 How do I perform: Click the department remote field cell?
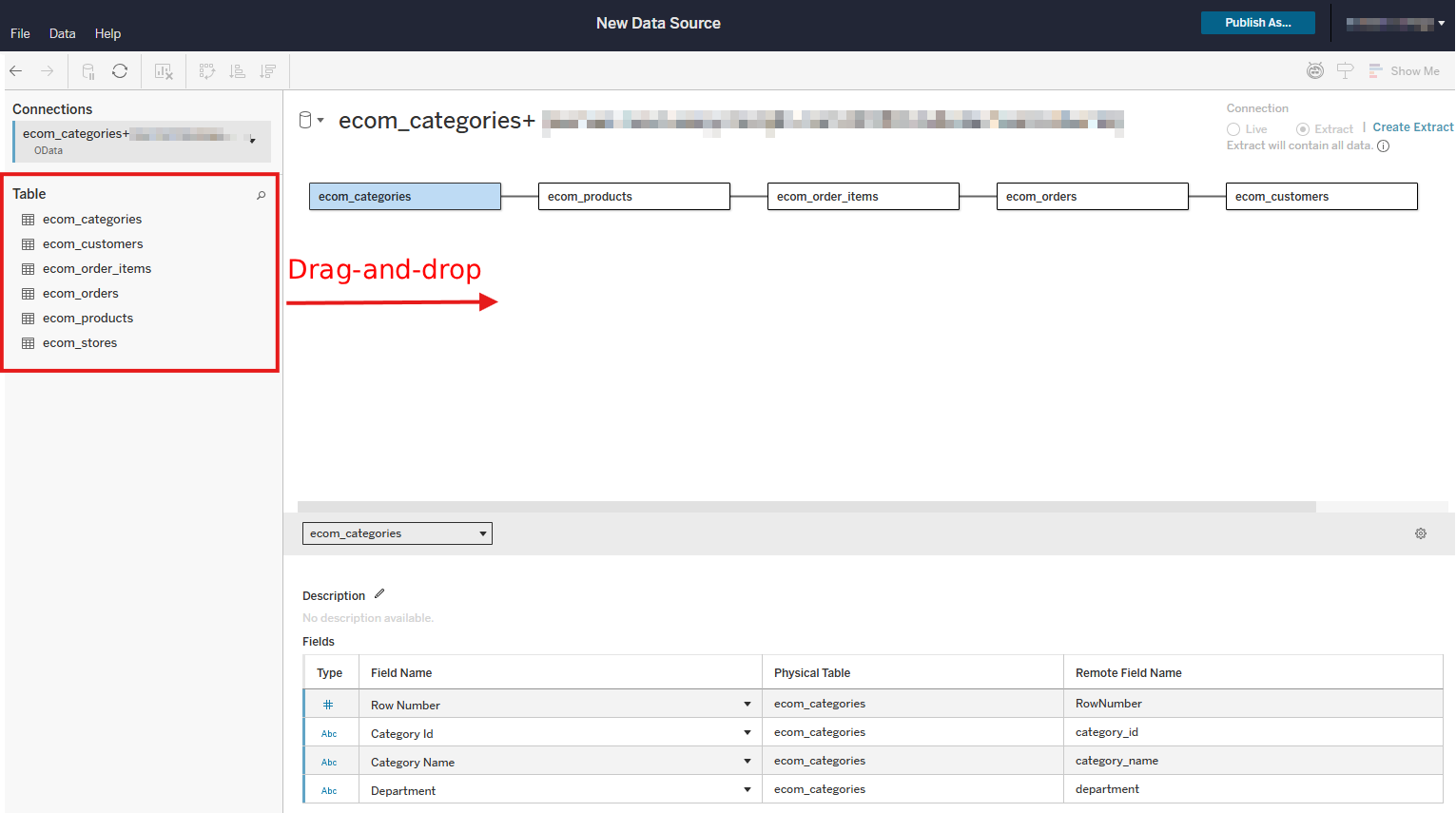(1252, 789)
